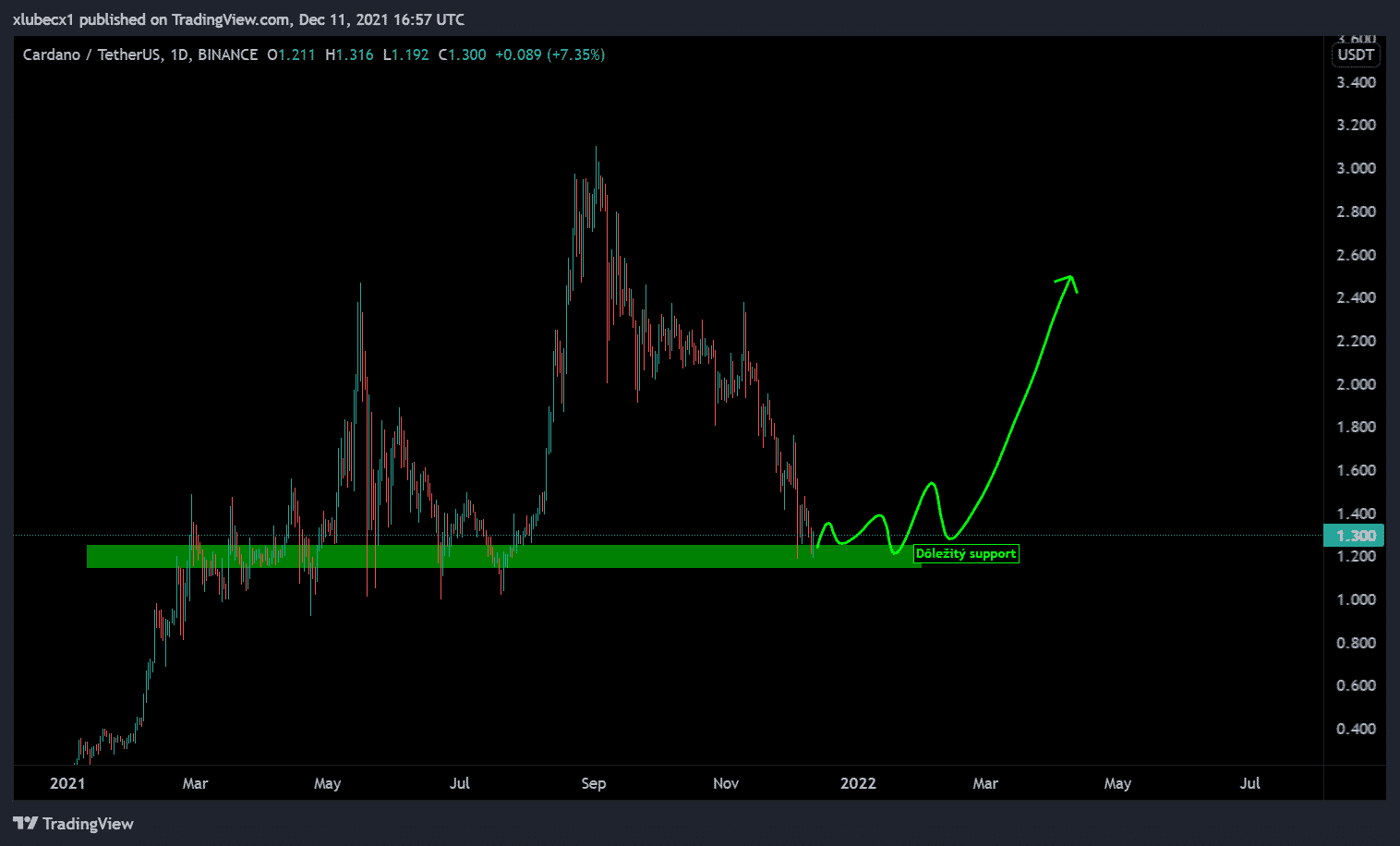The width and height of the screenshot is (1400, 846).
Task: Click the 2.000 price axis label
Action: click(x=1356, y=384)
